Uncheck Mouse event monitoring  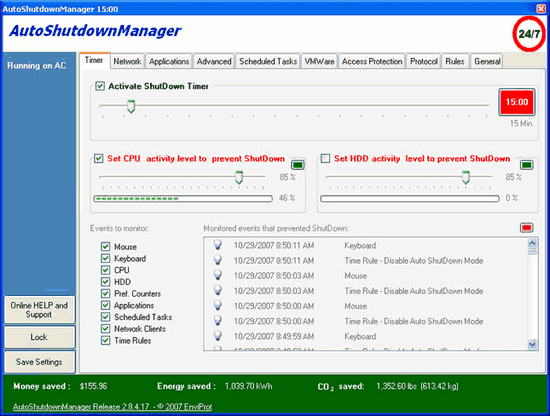[x=105, y=247]
